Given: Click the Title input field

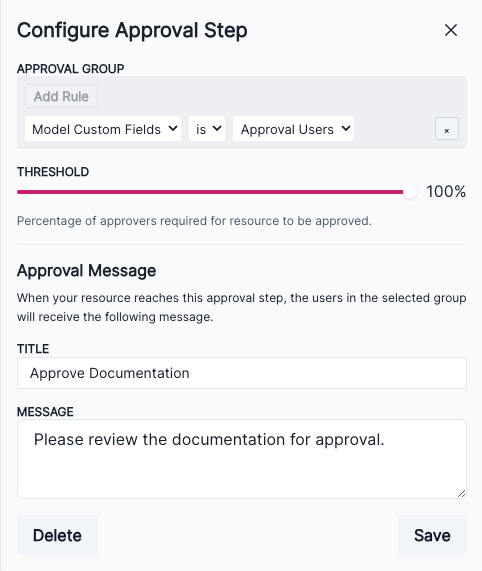Looking at the screenshot, I should tap(242, 373).
